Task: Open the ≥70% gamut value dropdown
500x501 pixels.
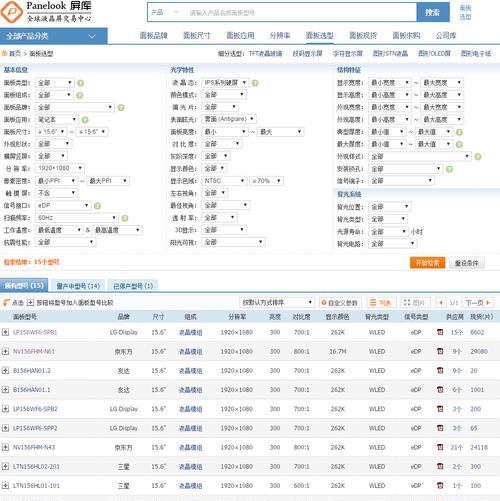Action: [266, 181]
